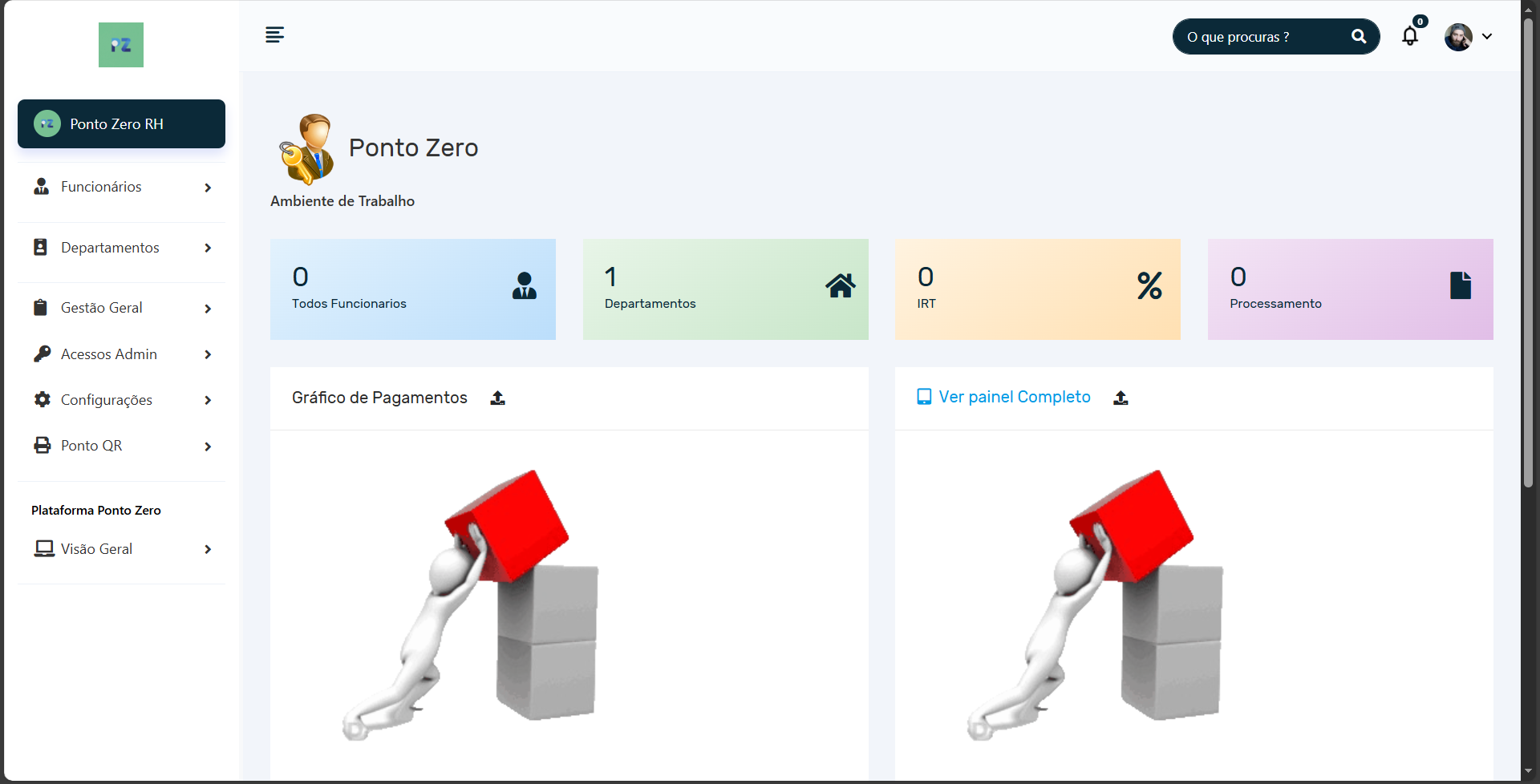Image resolution: width=1540 pixels, height=784 pixels.
Task: Open the Gestão Geral menu item
Action: coord(102,308)
